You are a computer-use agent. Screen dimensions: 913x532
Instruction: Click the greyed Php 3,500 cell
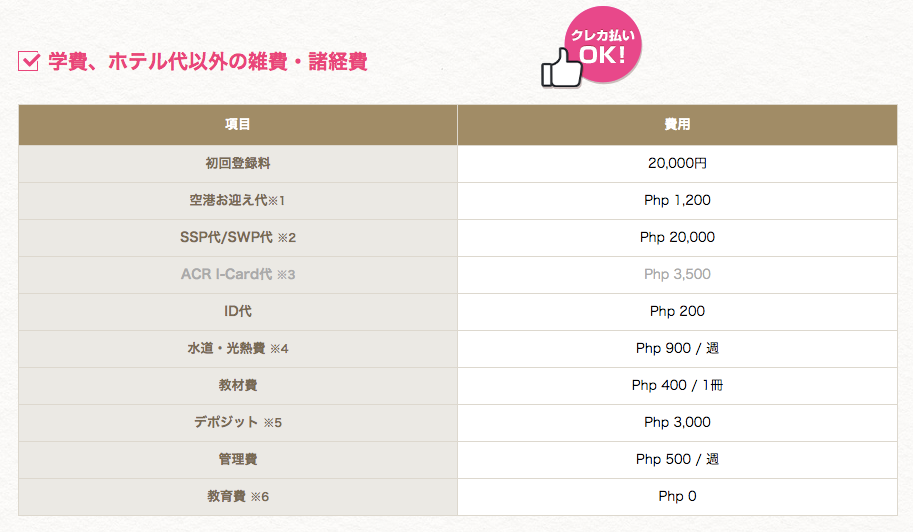[x=677, y=274]
